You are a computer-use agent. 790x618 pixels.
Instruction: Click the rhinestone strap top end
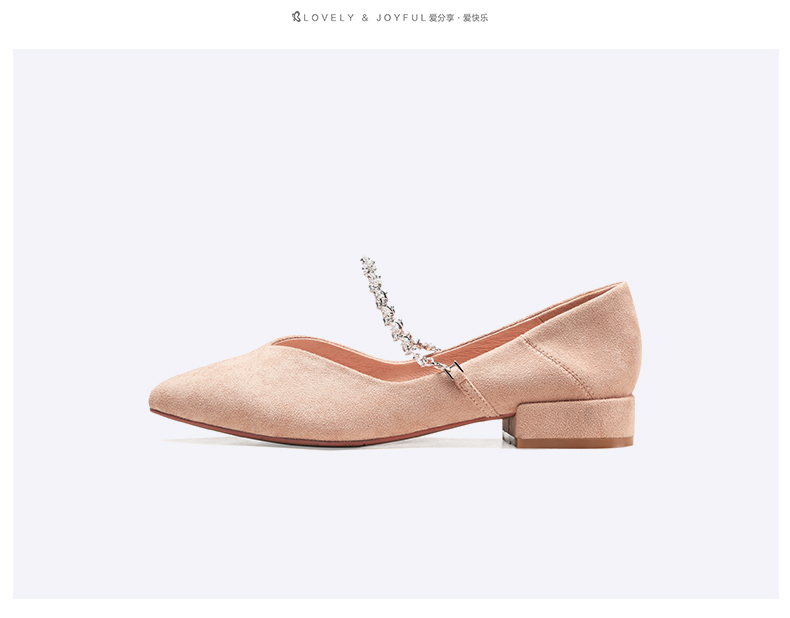click(x=367, y=263)
